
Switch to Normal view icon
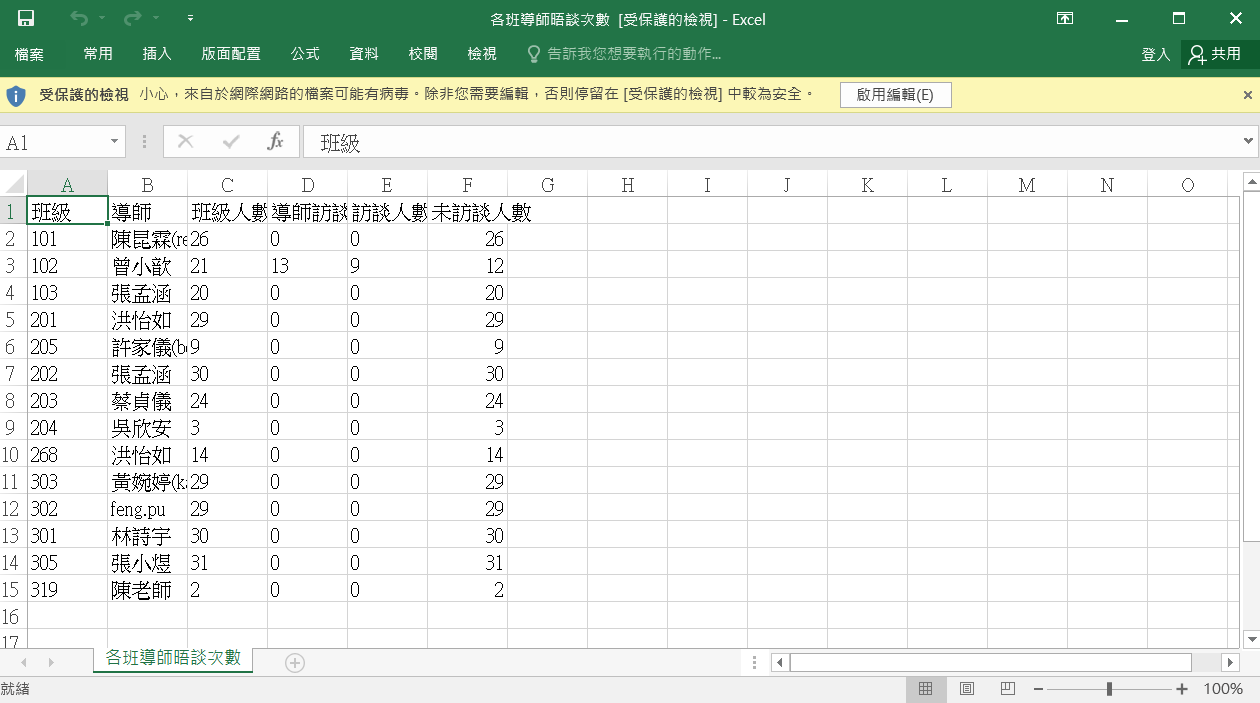[925, 689]
